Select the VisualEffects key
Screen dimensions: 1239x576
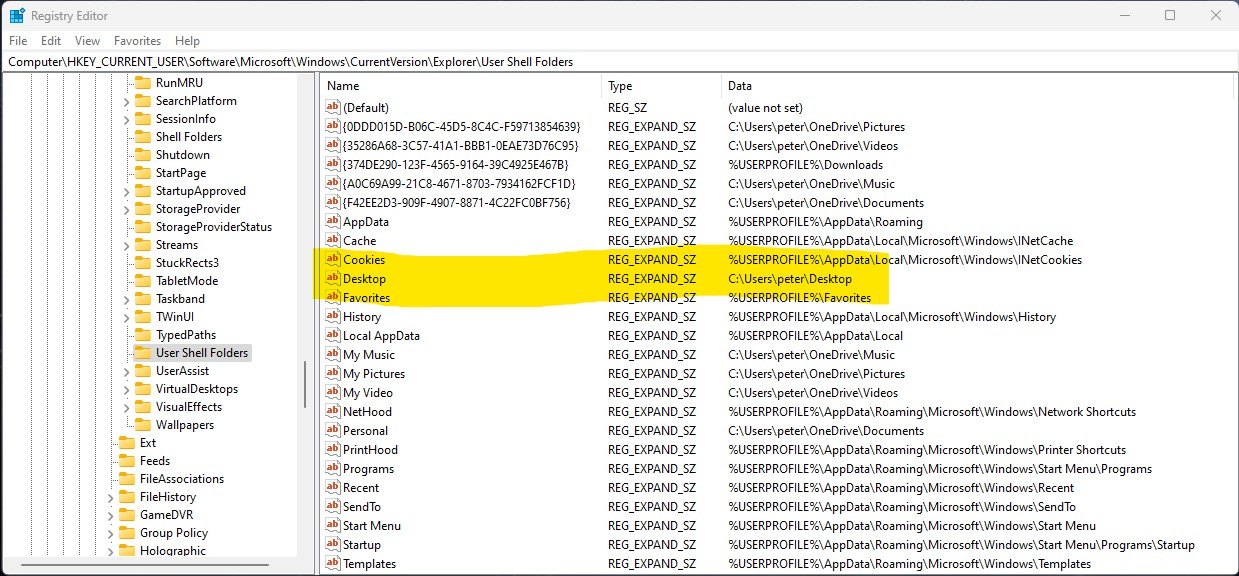(x=189, y=407)
